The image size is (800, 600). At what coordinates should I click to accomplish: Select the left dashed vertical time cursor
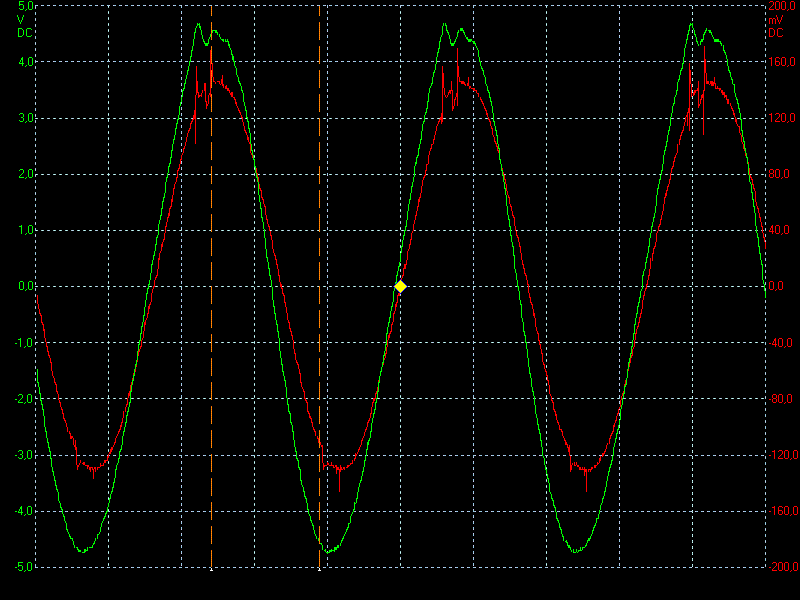[211, 300]
